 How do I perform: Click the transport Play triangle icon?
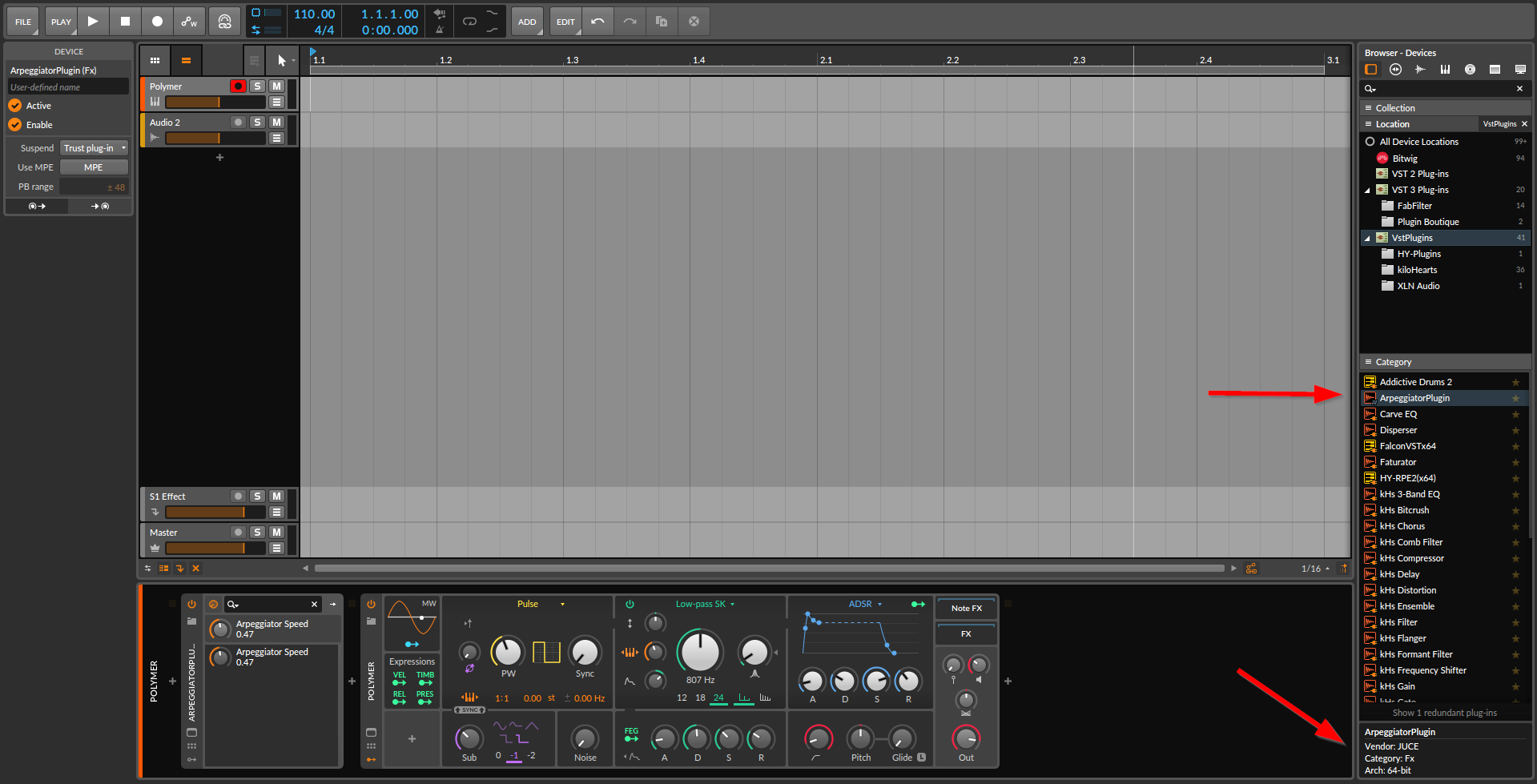(93, 22)
